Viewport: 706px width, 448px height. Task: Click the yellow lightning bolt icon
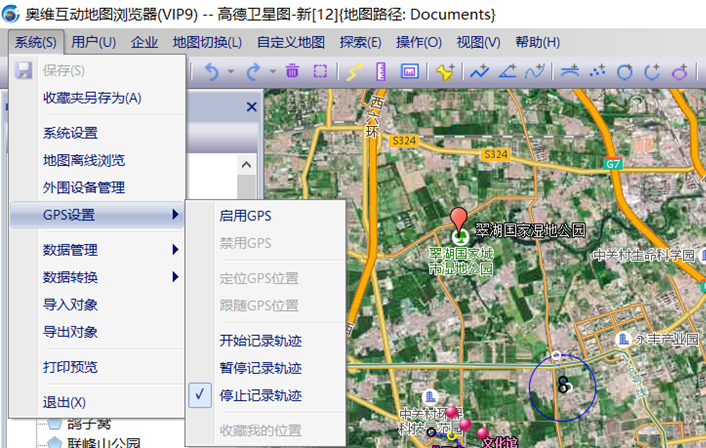[354, 71]
